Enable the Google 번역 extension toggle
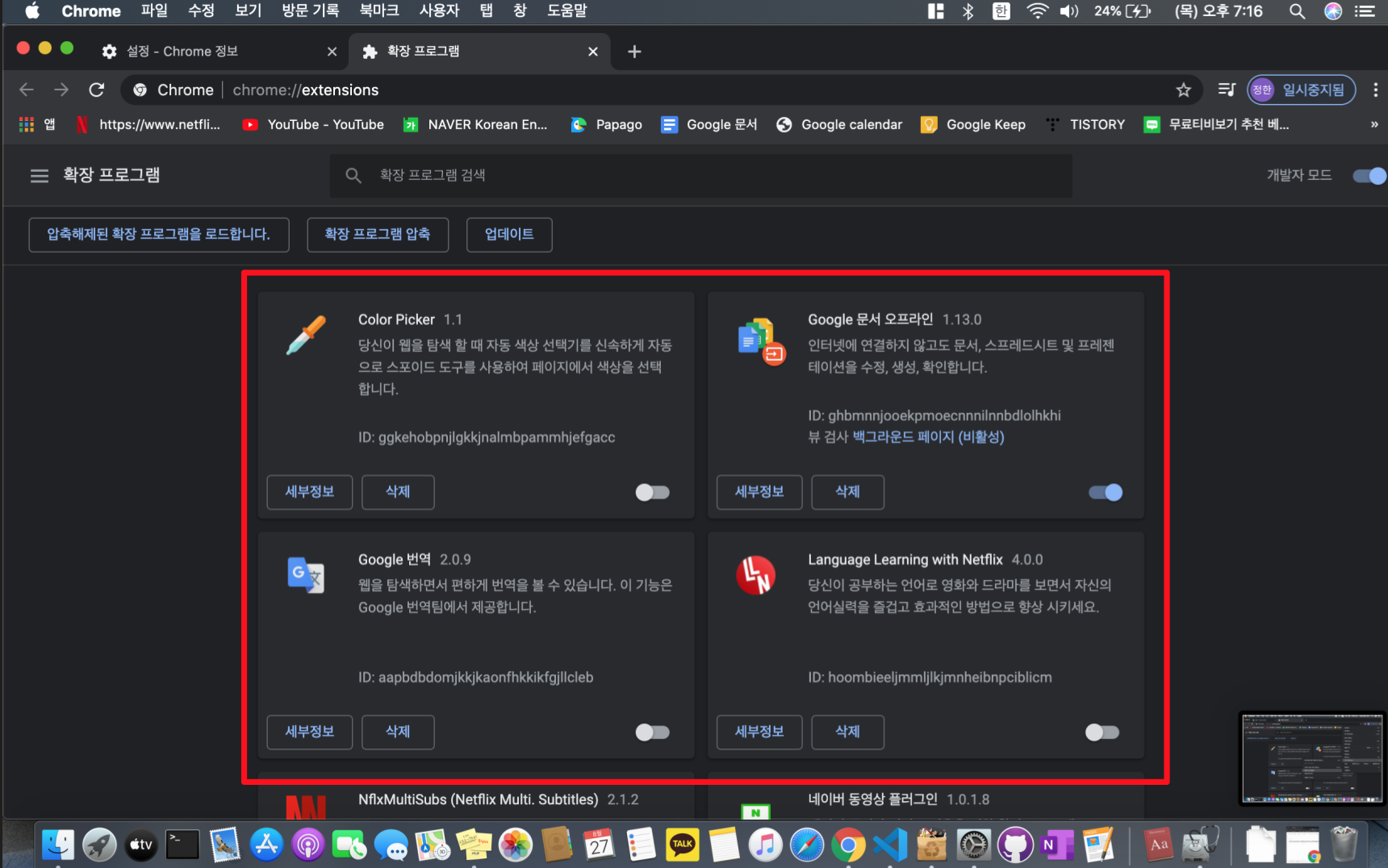 tap(652, 732)
